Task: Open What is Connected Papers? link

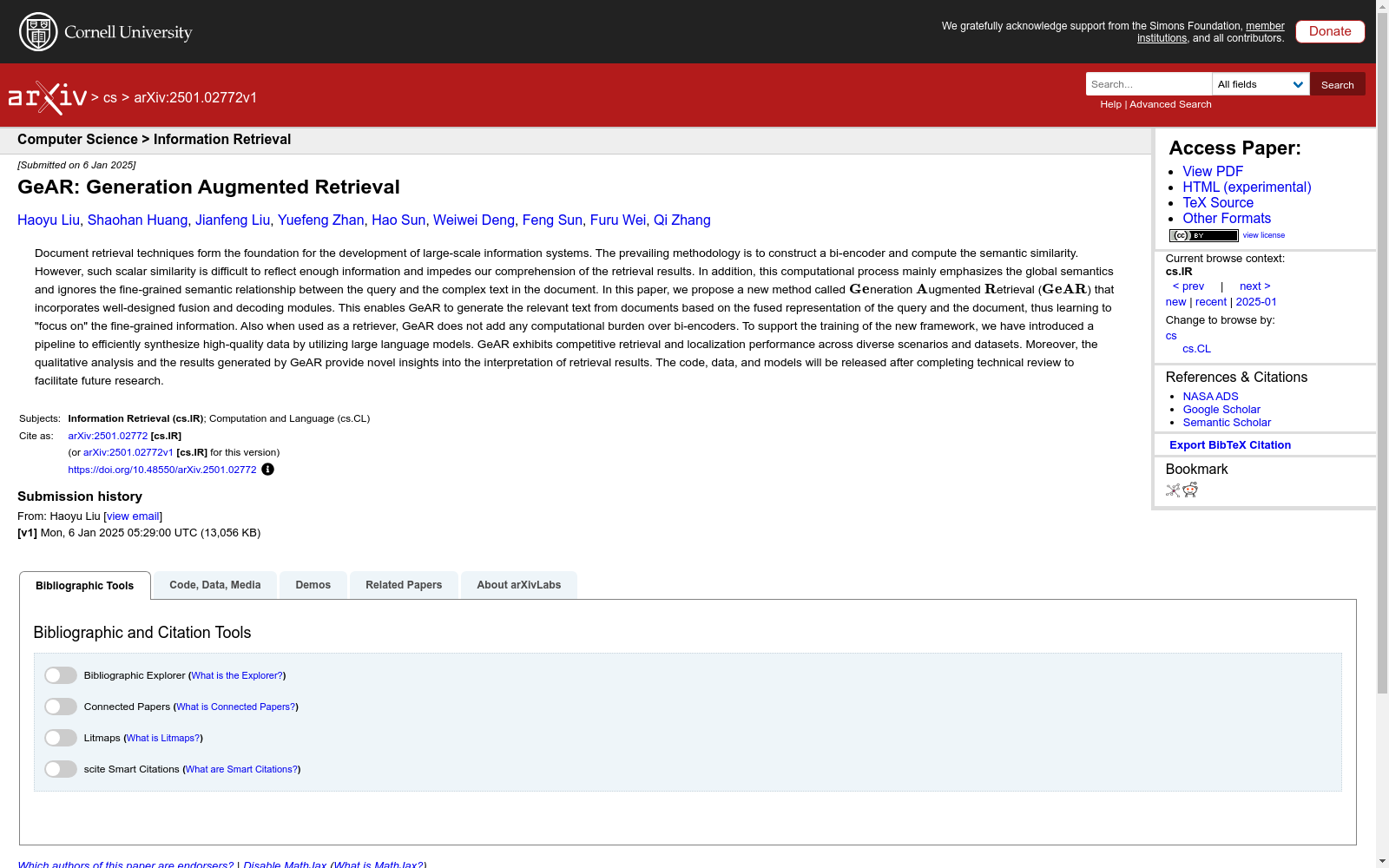Action: (x=236, y=707)
